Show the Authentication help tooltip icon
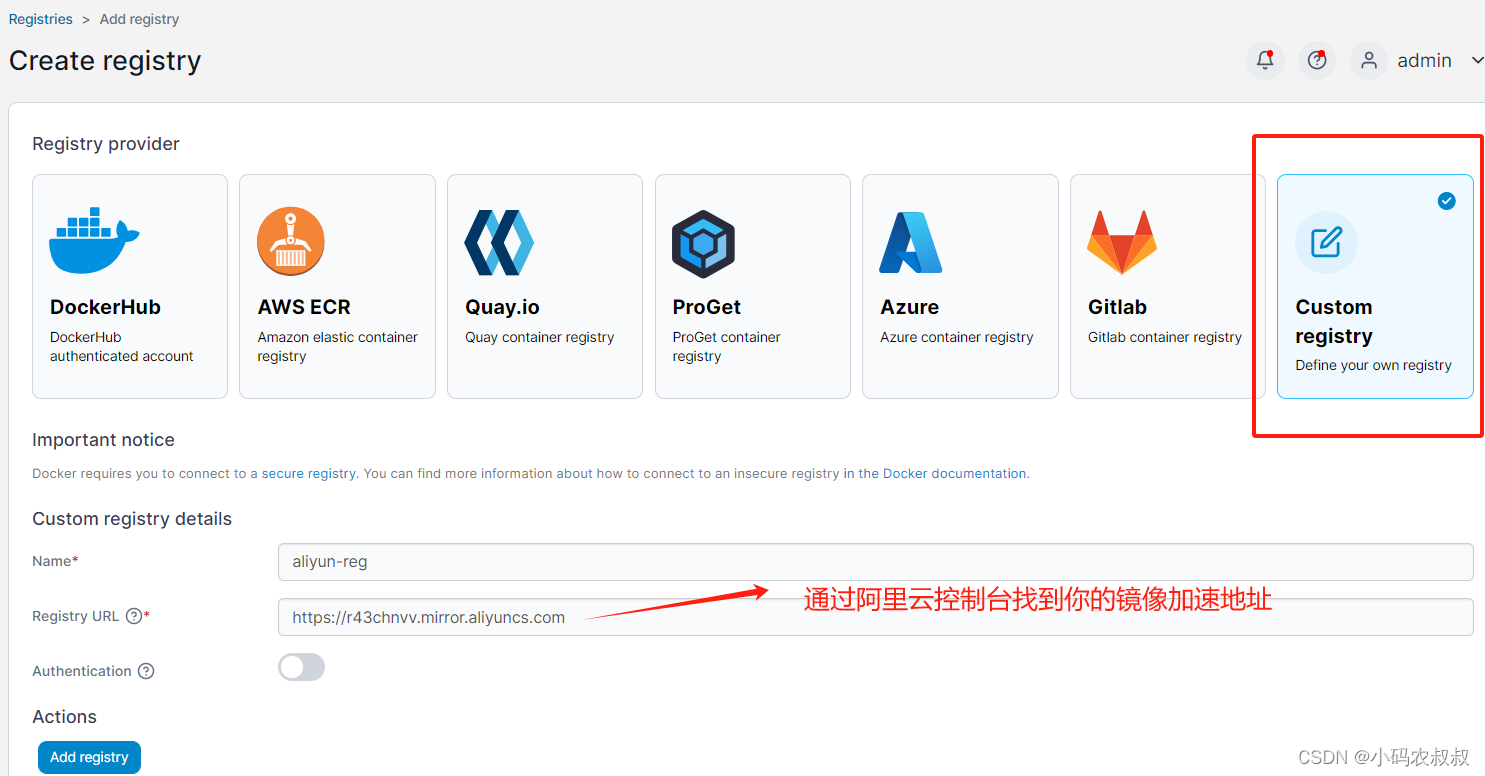The height and width of the screenshot is (776, 1485). coord(146,671)
